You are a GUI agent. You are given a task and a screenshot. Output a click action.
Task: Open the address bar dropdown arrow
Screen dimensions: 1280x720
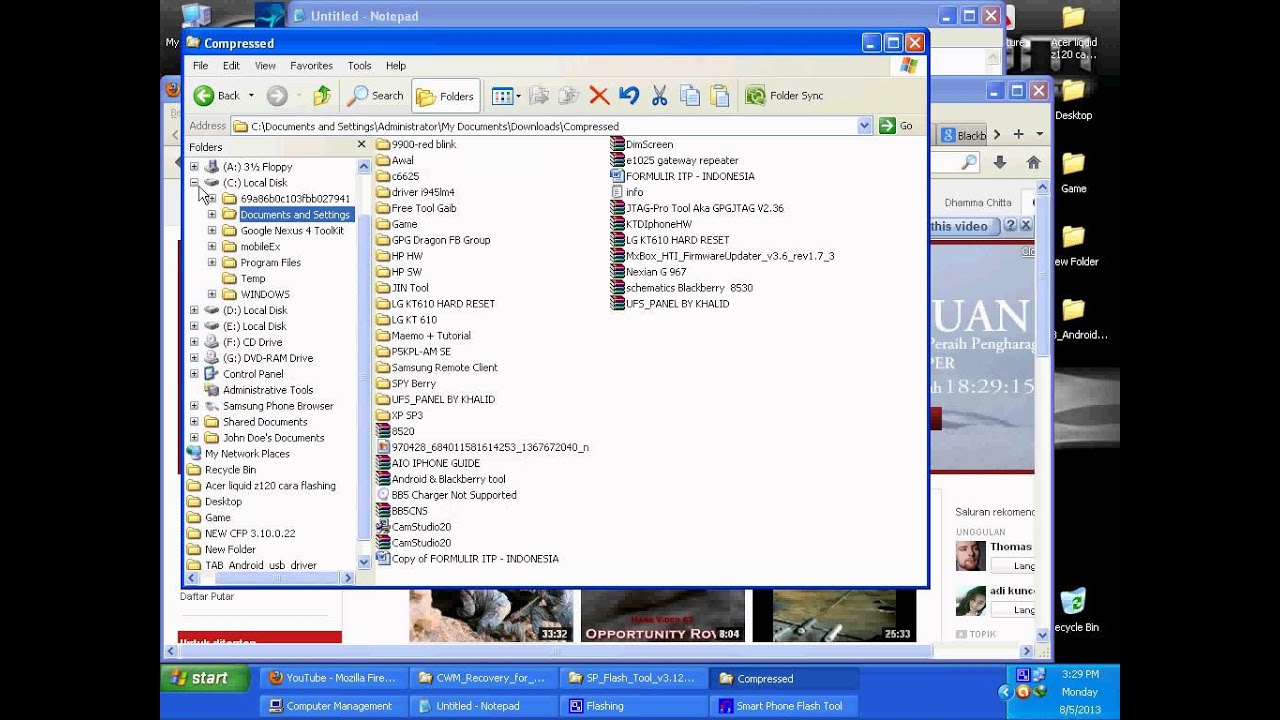[864, 126]
